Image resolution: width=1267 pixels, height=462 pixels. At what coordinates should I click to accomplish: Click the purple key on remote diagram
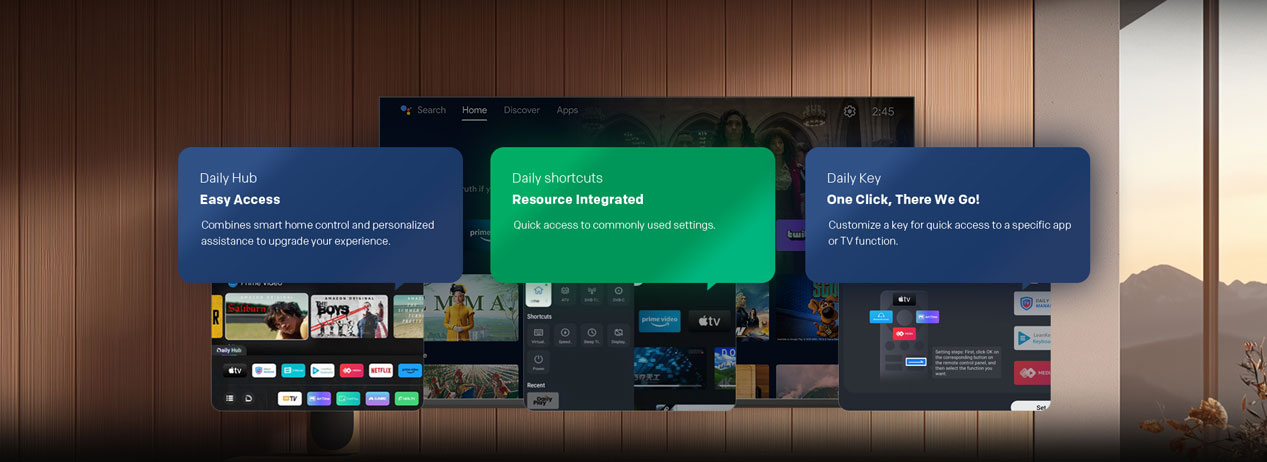click(927, 316)
